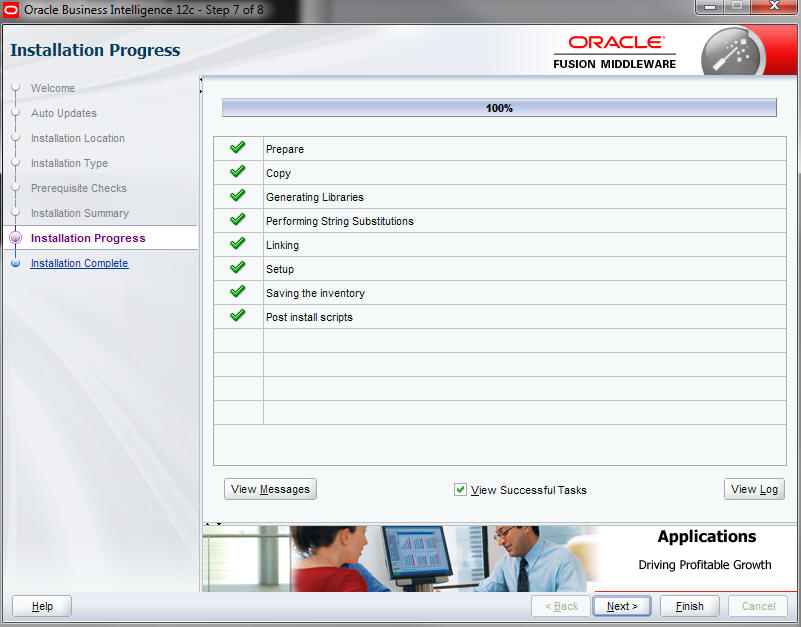Click the checkmark next to Saving the inventory
The height and width of the screenshot is (627, 801).
pyautogui.click(x=238, y=292)
